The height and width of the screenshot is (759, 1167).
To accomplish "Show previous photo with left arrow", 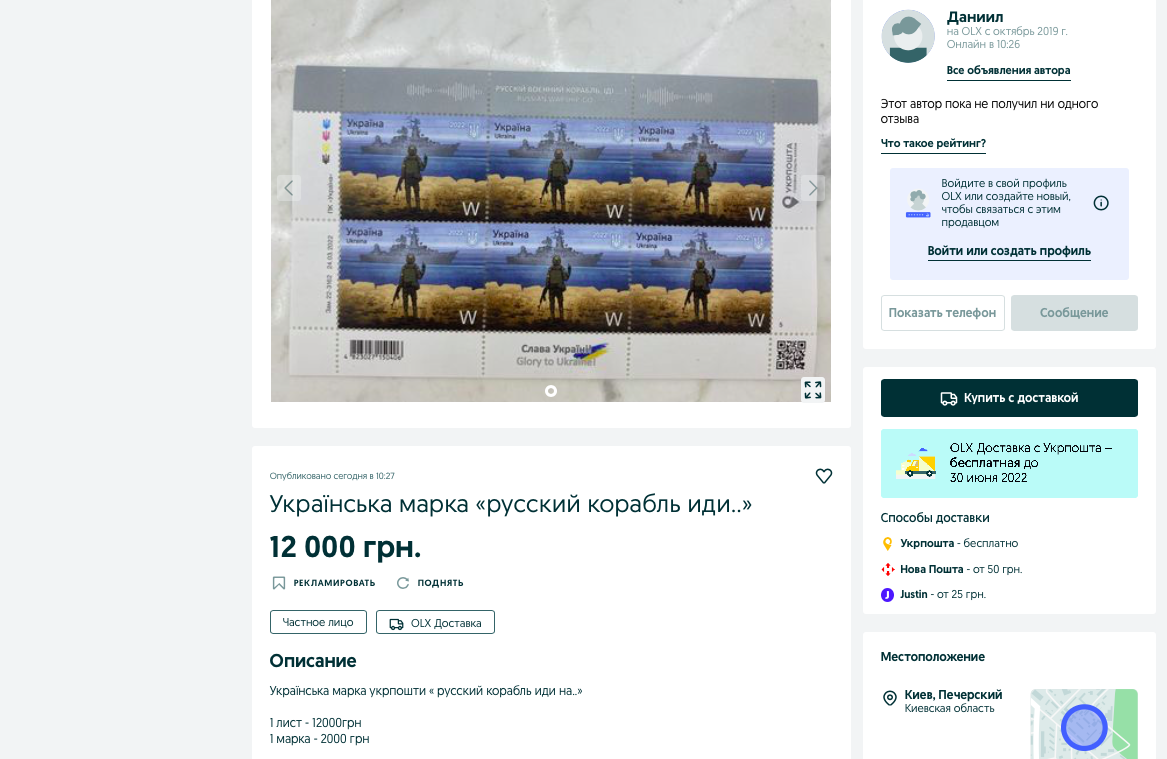I will pos(289,188).
